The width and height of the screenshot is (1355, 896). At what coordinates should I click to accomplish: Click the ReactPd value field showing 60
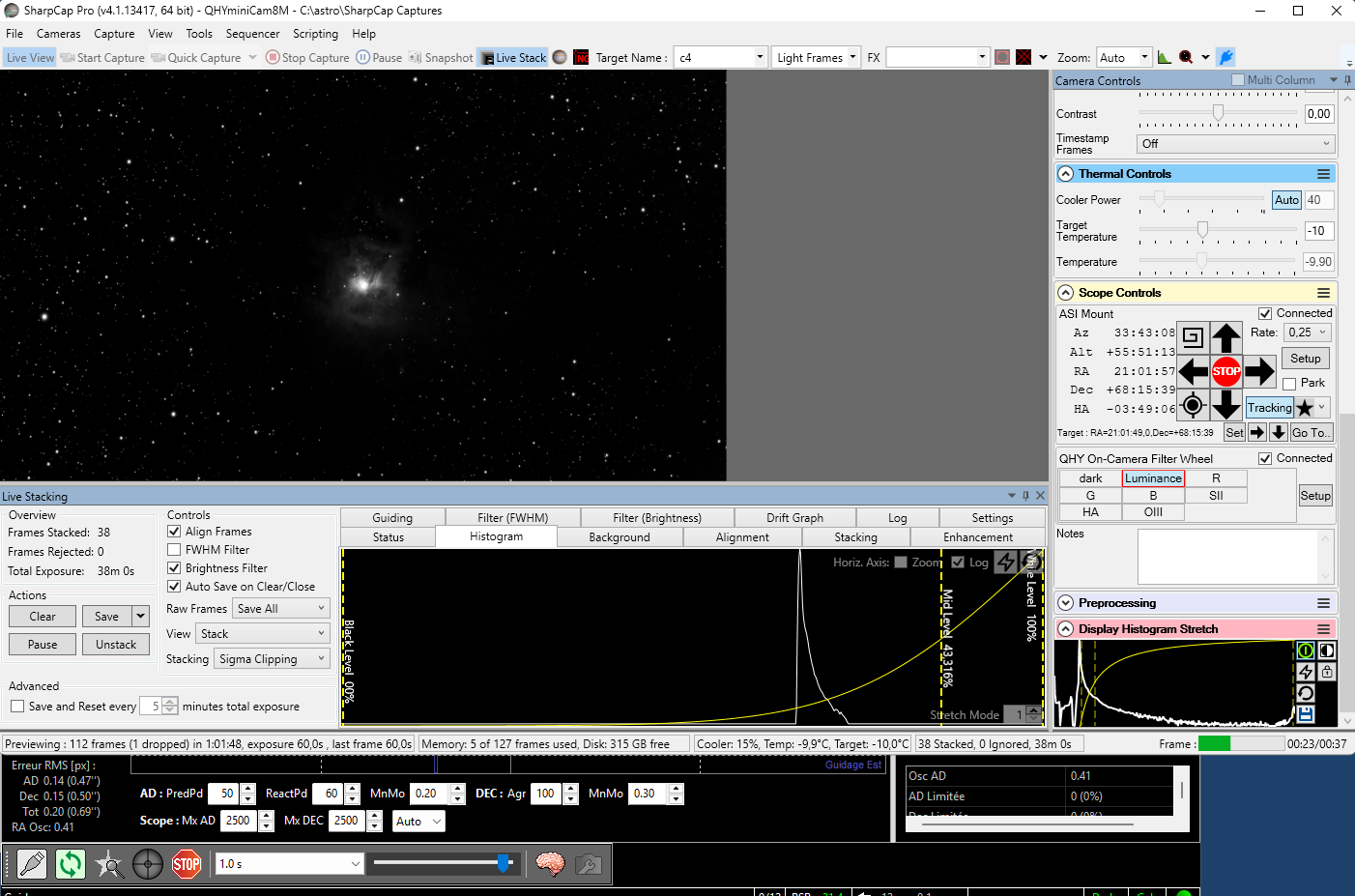coord(328,794)
